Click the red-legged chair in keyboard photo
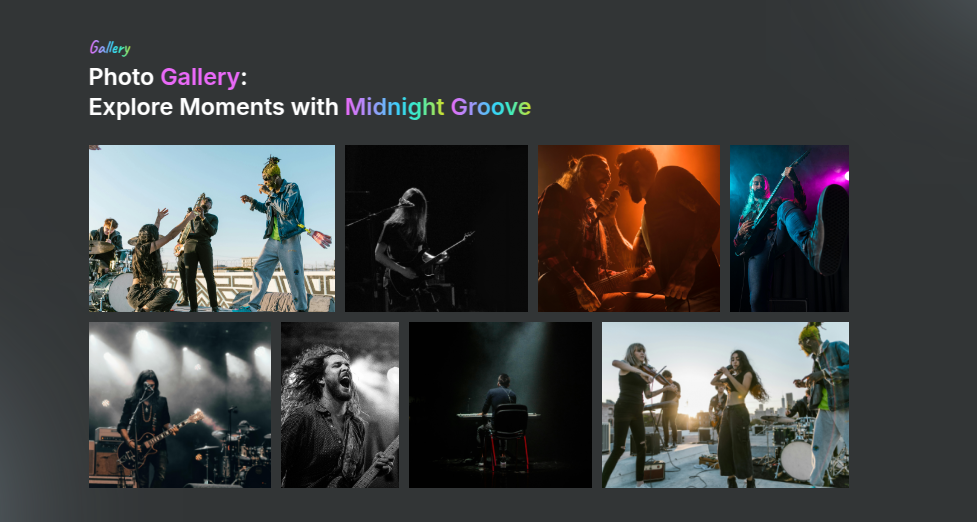 pos(510,435)
